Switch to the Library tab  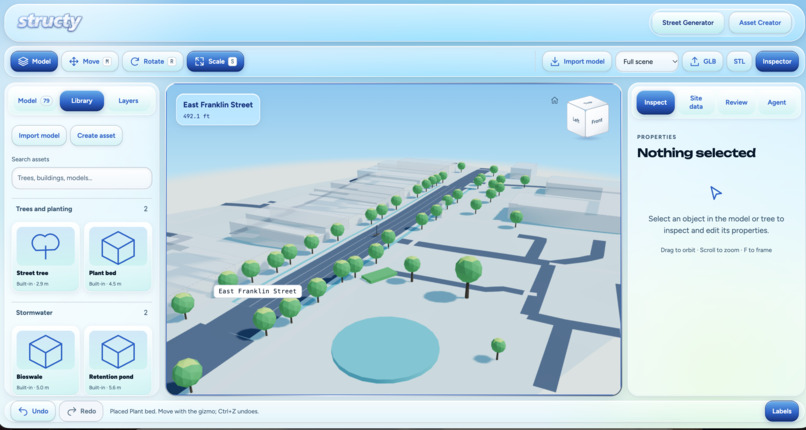tap(82, 101)
